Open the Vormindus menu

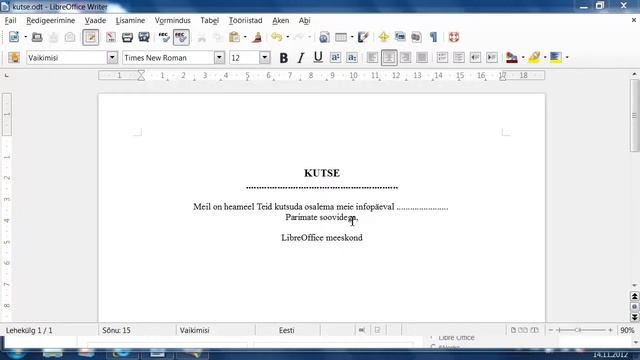coord(173,20)
